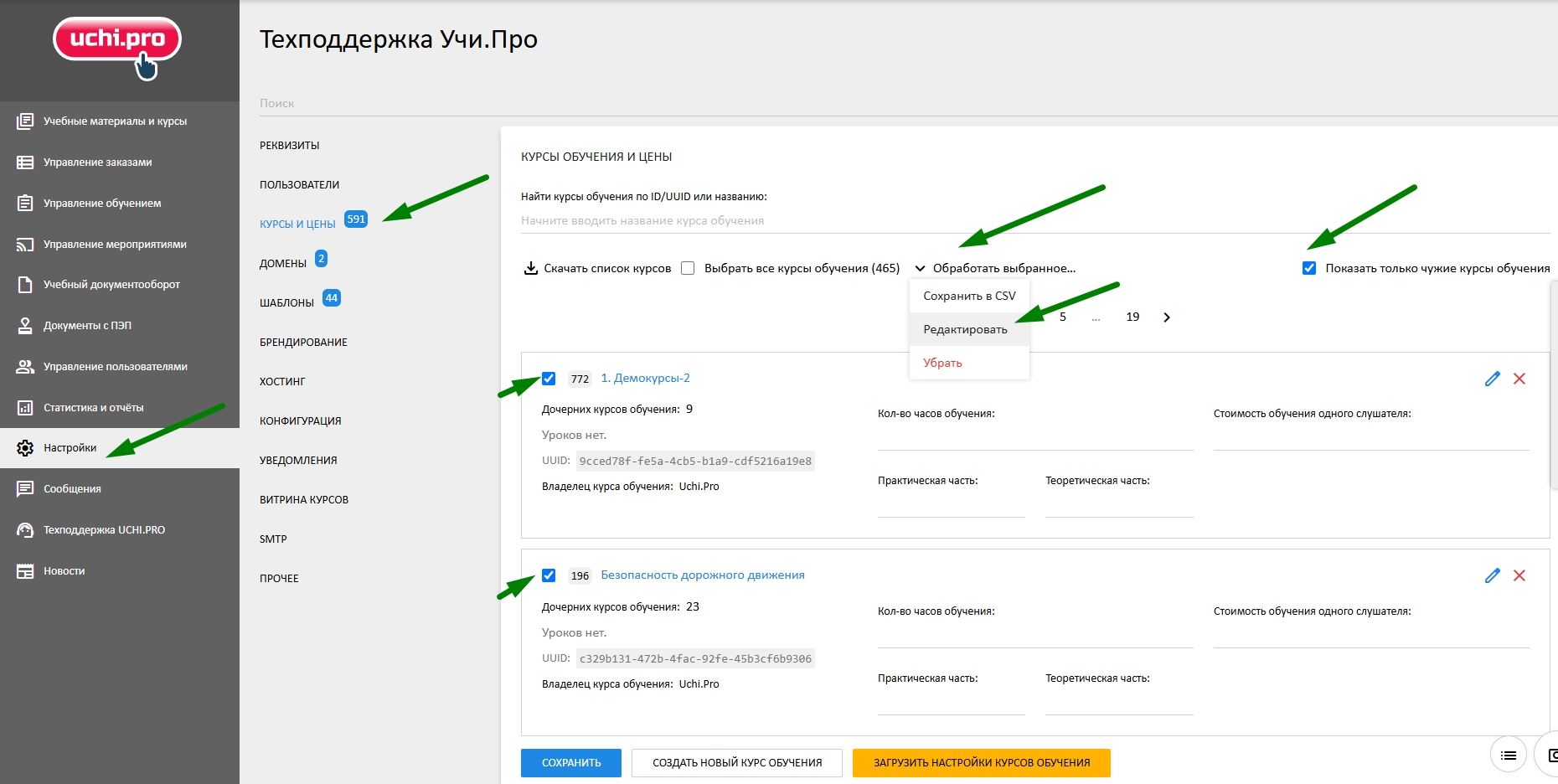The image size is (1558, 784).
Task: Click ЗАГРУЗИТЬ НАСТРОЙКИ КУРСОВ ОБУЧЕНИЯ button
Action: 982,763
